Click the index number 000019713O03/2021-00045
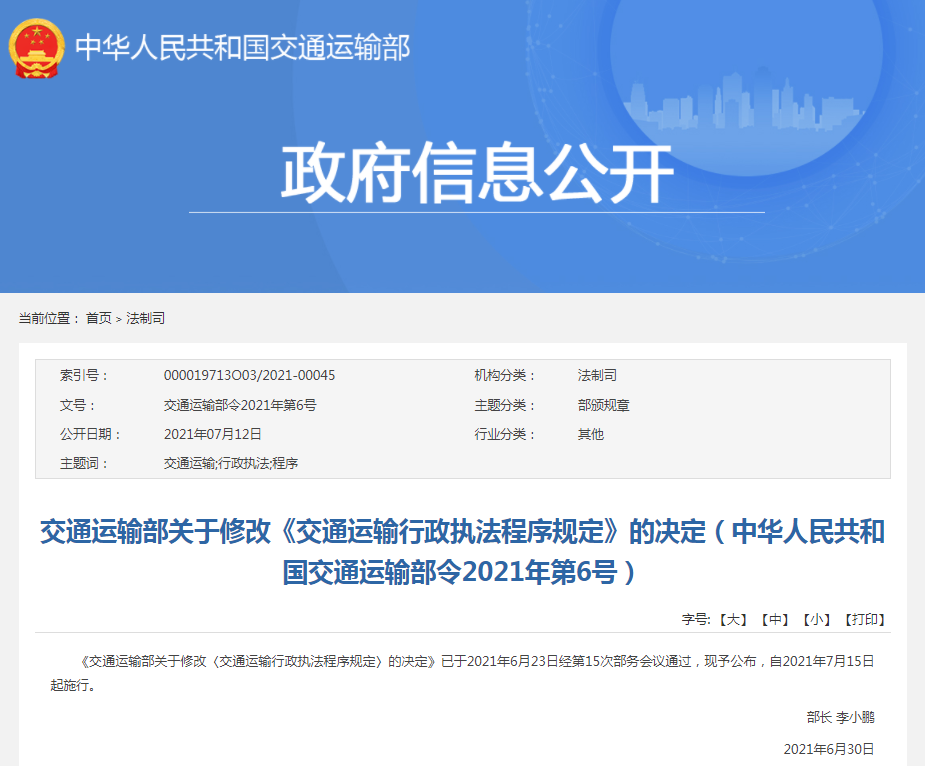 (x=249, y=375)
